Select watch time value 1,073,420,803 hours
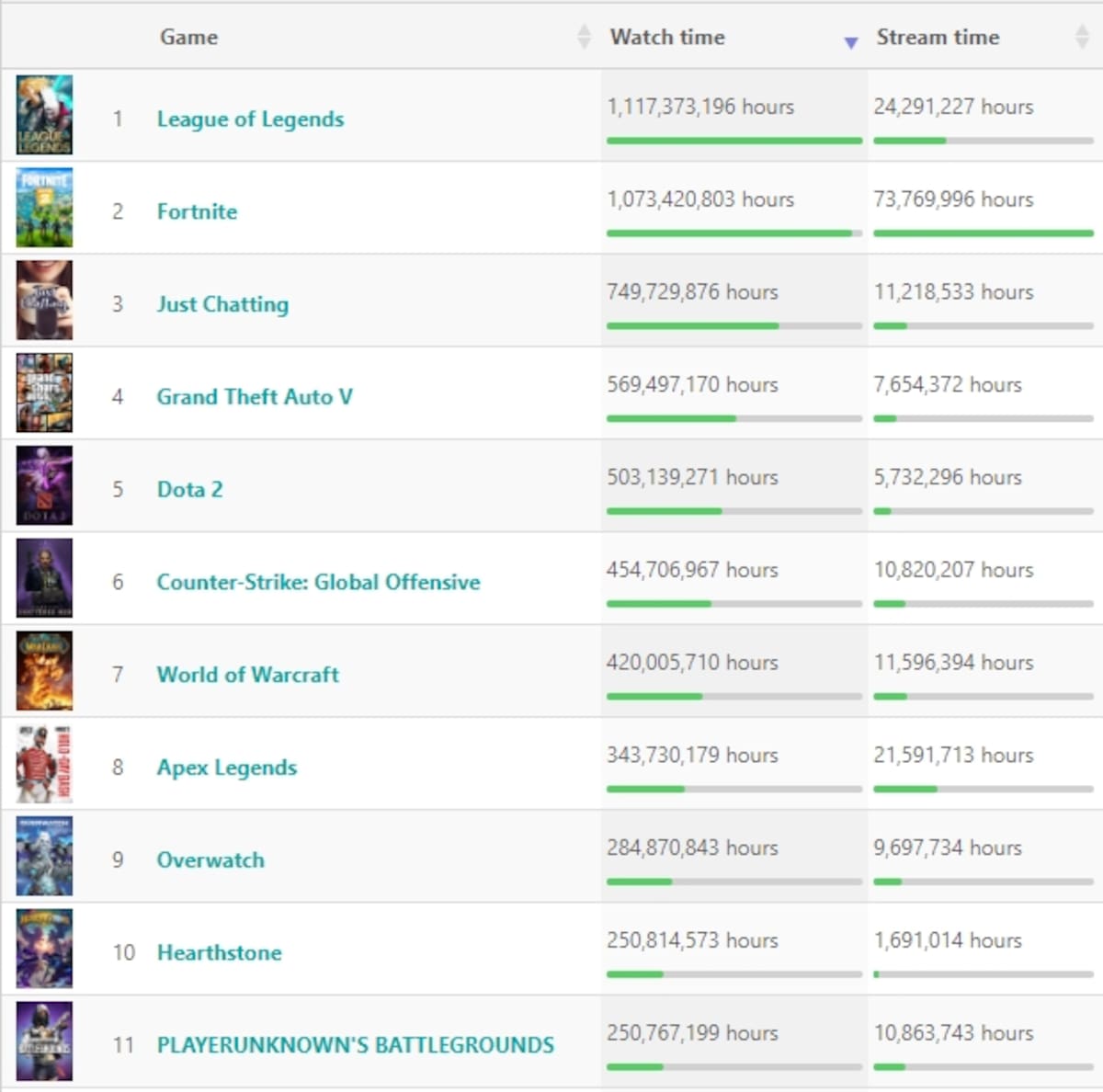 [700, 199]
